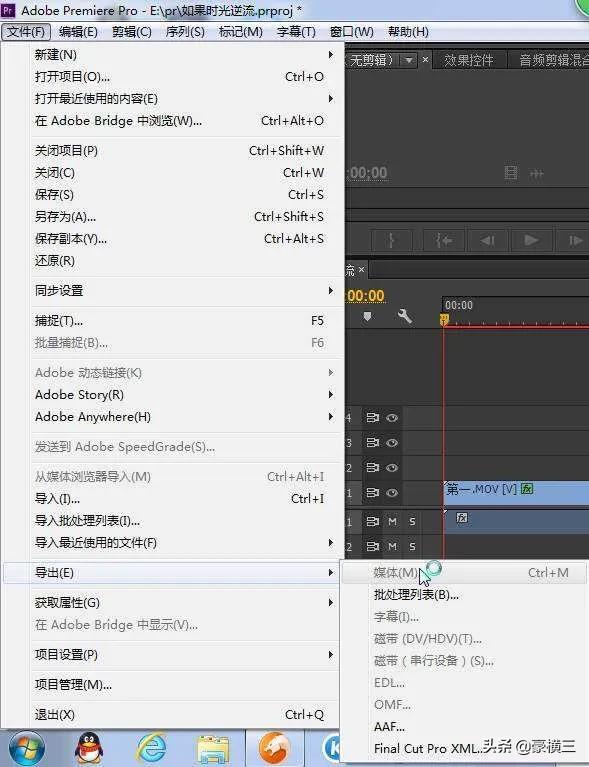Image resolution: width=589 pixels, height=767 pixels.
Task: Toggle sync lock on video track 1
Action: click(x=373, y=493)
